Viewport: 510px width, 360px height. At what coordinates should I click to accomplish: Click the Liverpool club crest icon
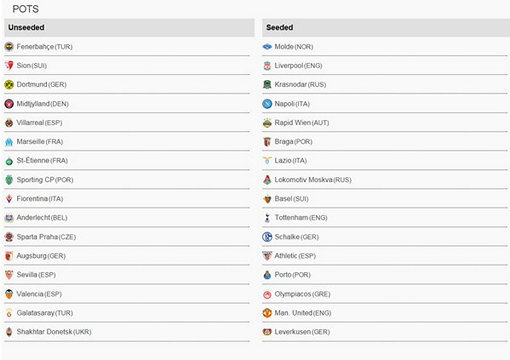[267, 66]
